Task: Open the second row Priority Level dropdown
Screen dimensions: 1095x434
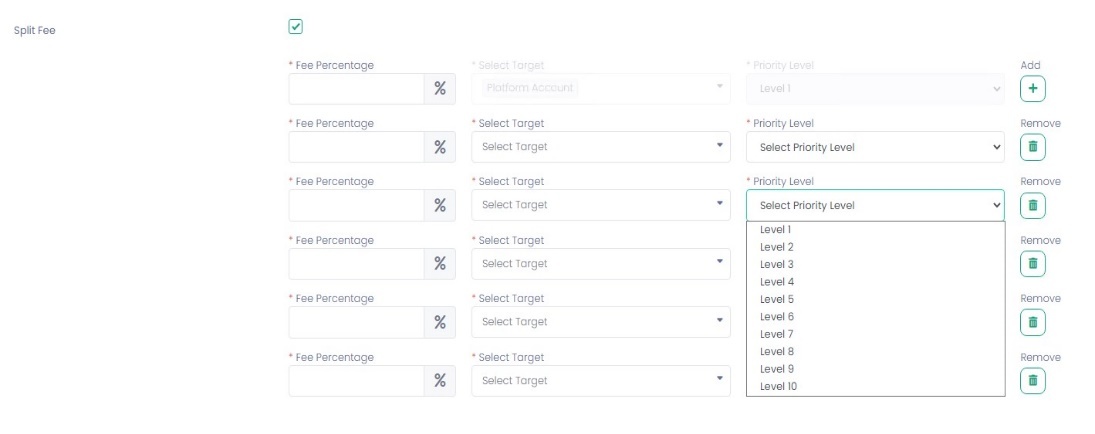Action: [874, 147]
